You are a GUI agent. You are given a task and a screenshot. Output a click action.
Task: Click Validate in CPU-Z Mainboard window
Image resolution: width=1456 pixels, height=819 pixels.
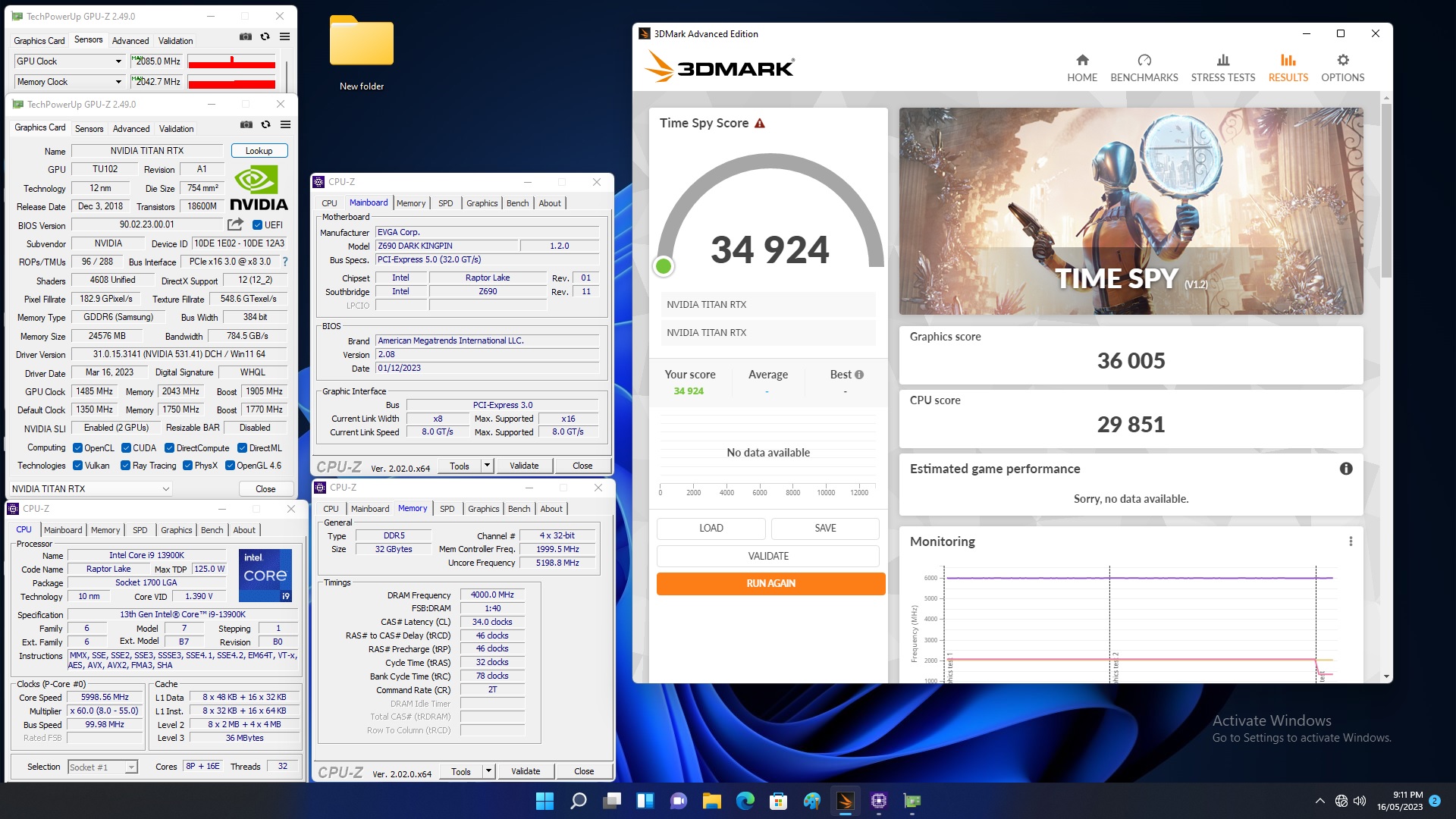pos(524,466)
